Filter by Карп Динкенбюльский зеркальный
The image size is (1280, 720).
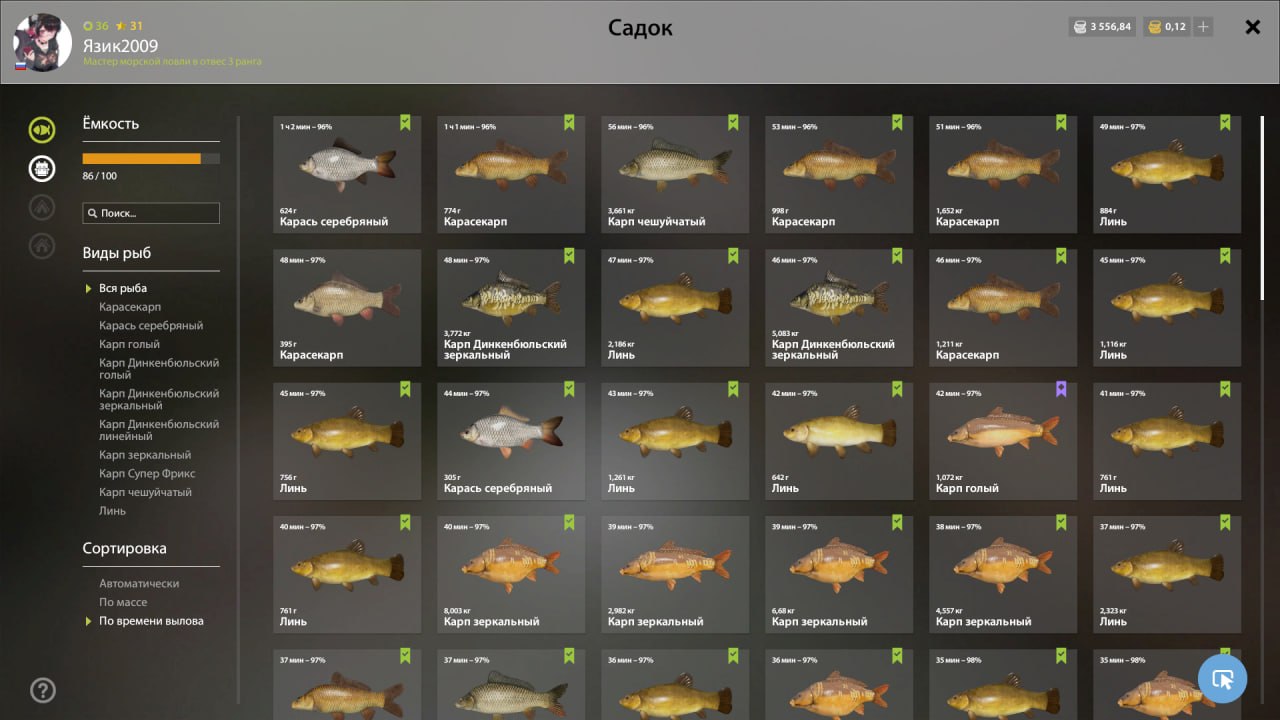coord(159,400)
